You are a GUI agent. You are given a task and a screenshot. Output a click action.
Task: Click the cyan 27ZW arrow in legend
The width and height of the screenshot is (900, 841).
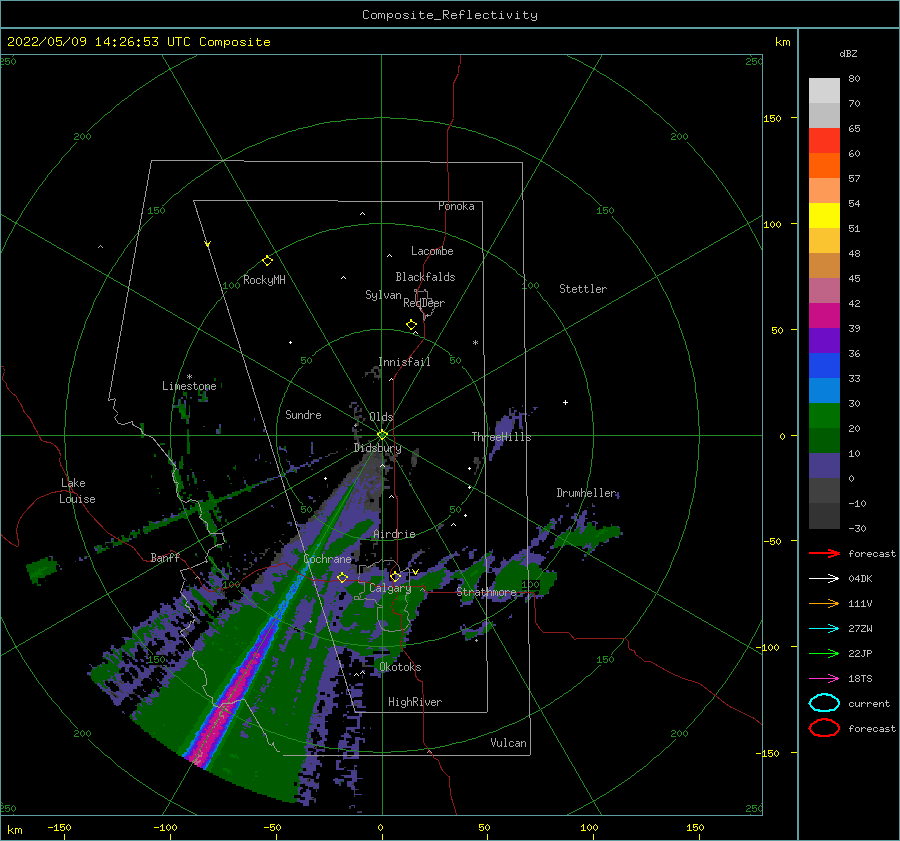pos(824,629)
